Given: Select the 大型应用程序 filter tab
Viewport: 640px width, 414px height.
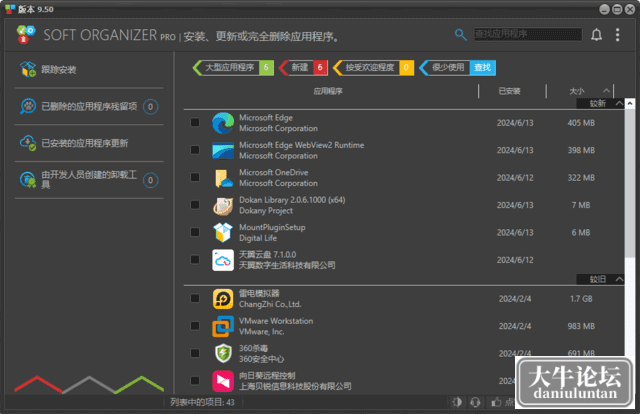Looking at the screenshot, I should click(233, 67).
